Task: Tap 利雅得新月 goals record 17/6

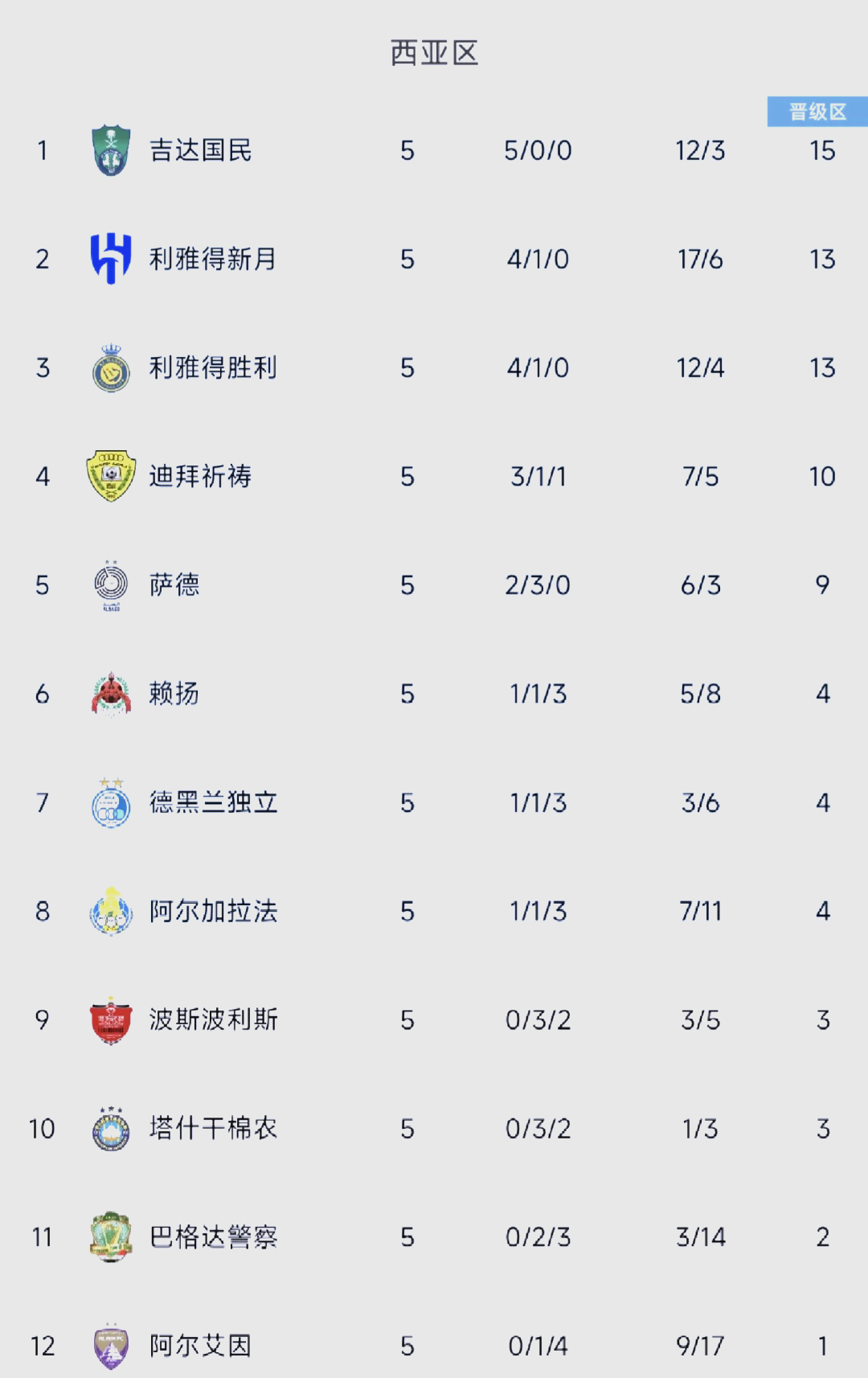Action: [700, 259]
